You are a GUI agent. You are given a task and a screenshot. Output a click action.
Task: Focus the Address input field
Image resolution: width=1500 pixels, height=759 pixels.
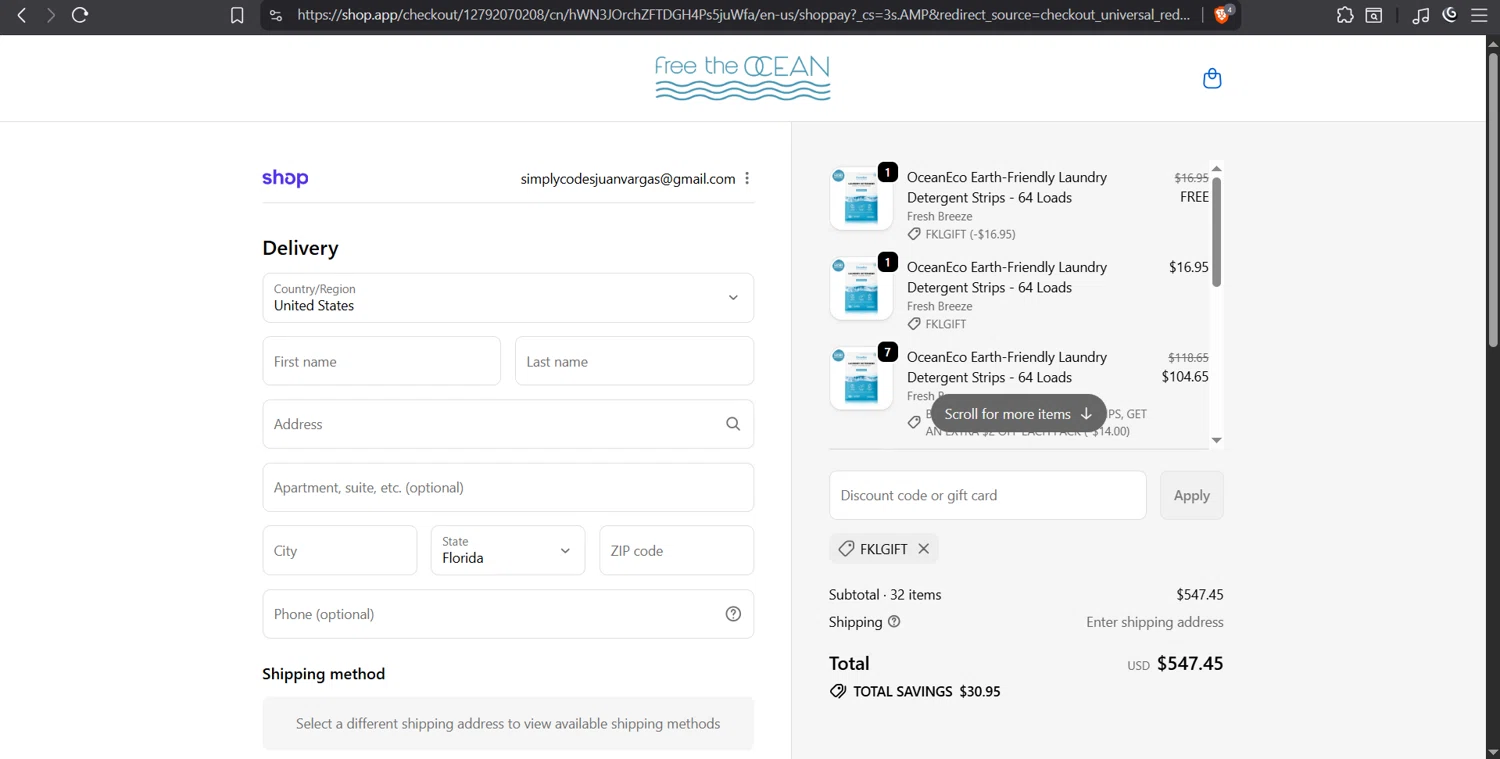508,424
